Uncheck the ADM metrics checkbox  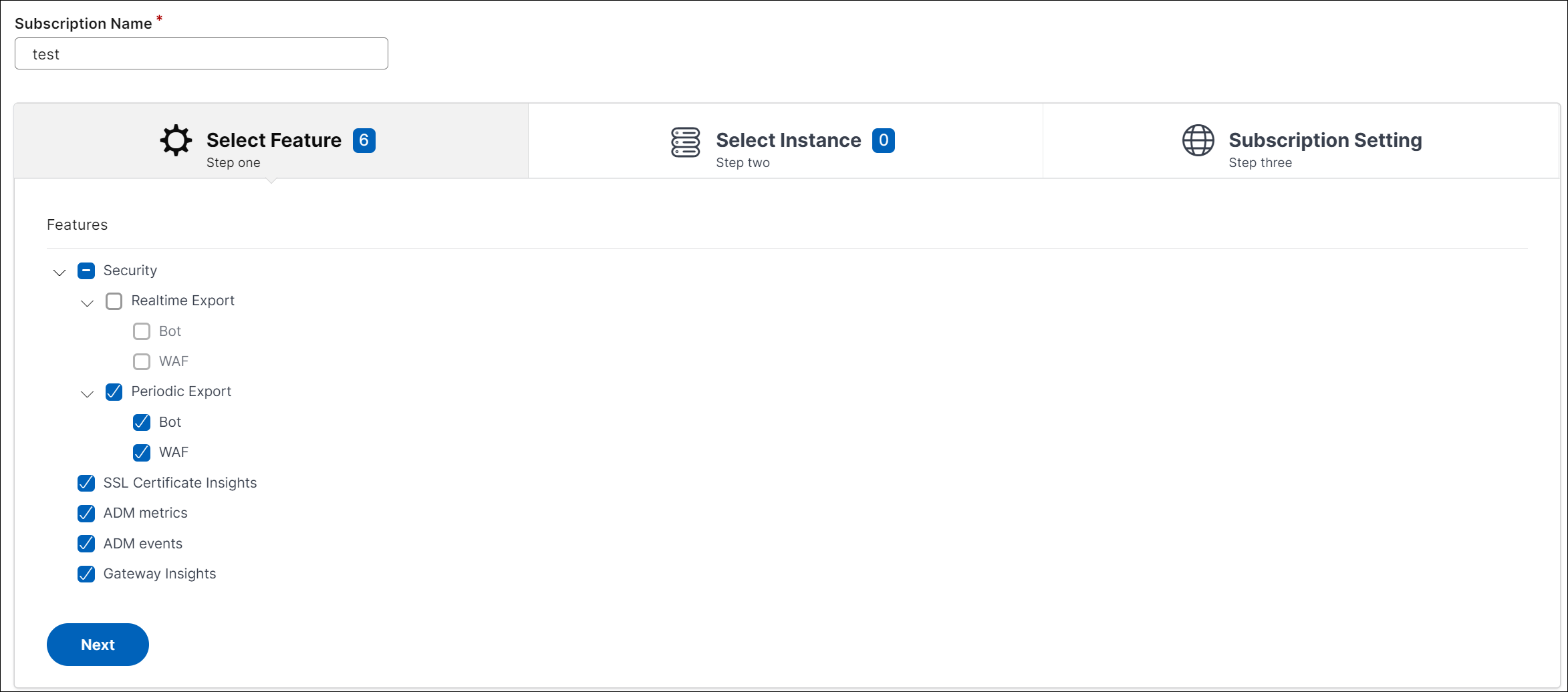click(86, 514)
